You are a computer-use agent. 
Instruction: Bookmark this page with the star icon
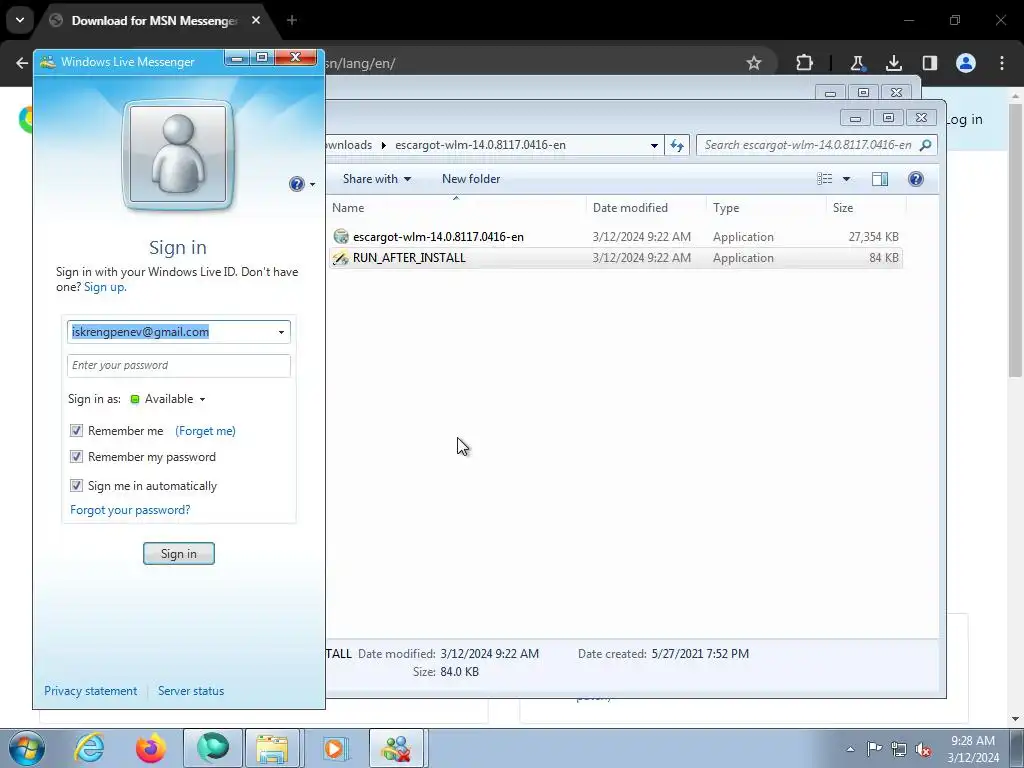(754, 63)
